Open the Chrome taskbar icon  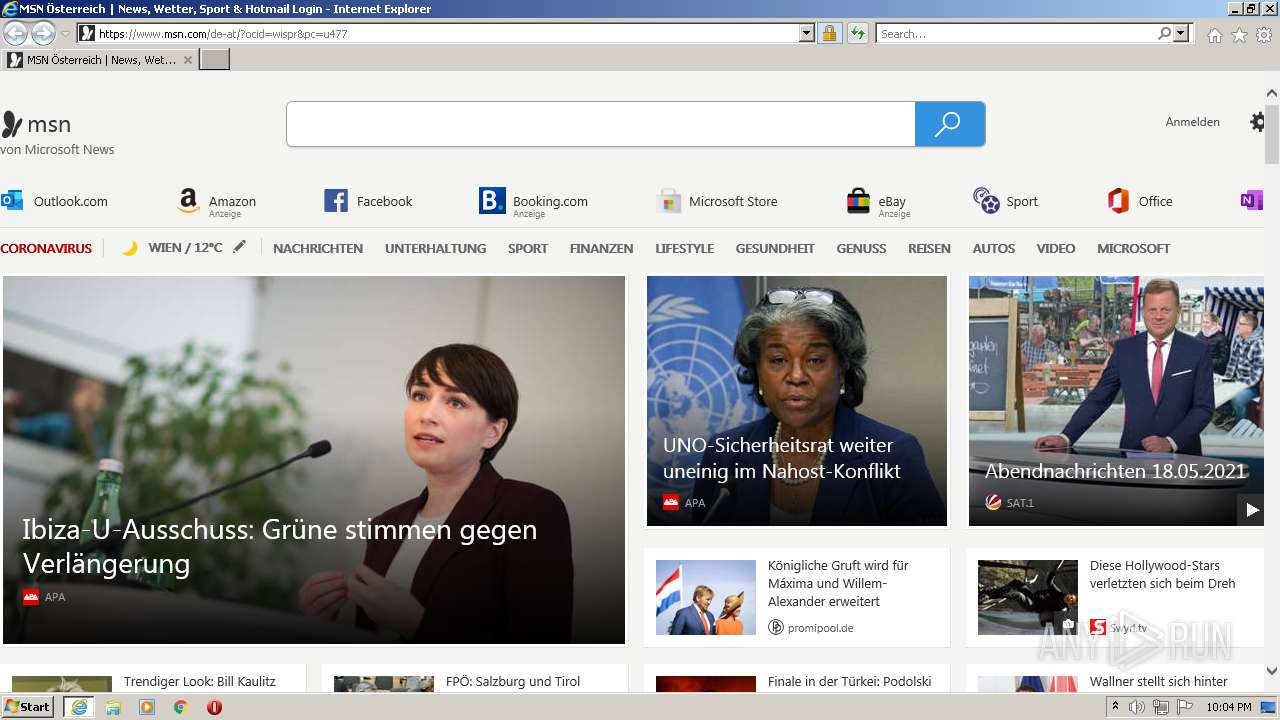tap(180, 707)
